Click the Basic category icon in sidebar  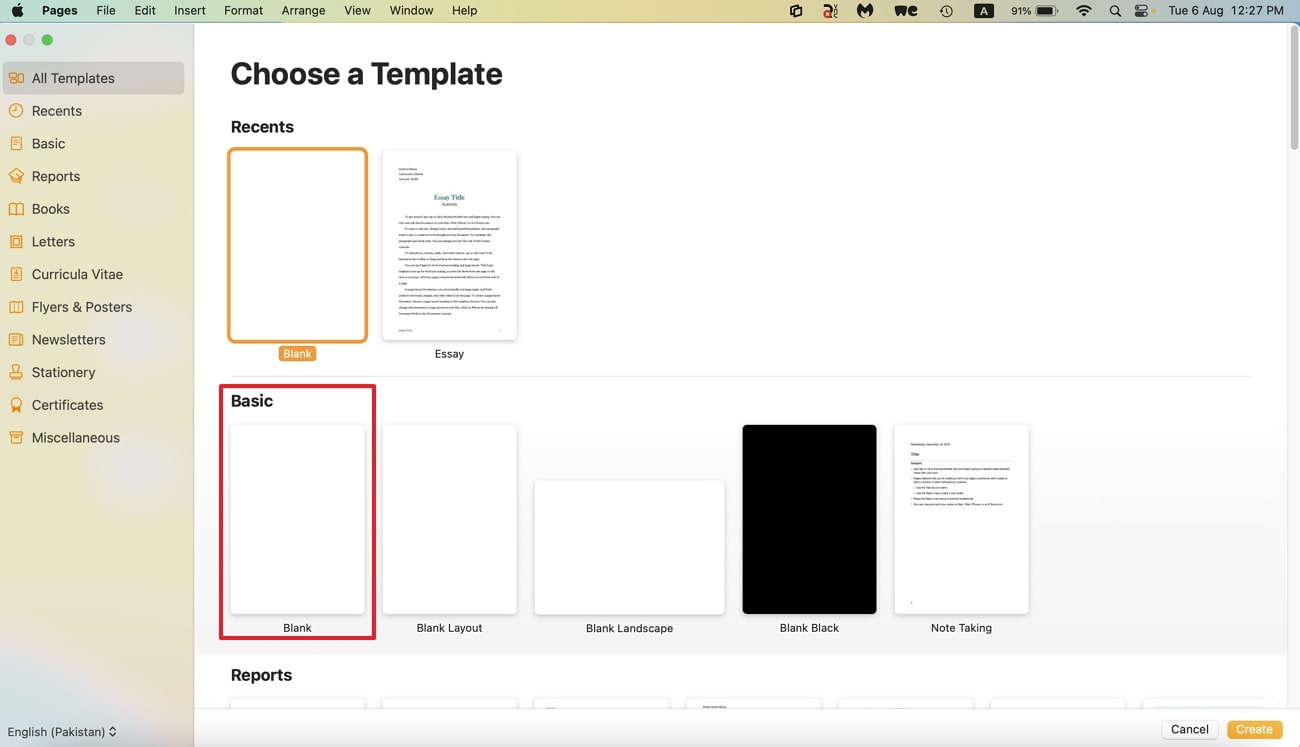(x=16, y=143)
